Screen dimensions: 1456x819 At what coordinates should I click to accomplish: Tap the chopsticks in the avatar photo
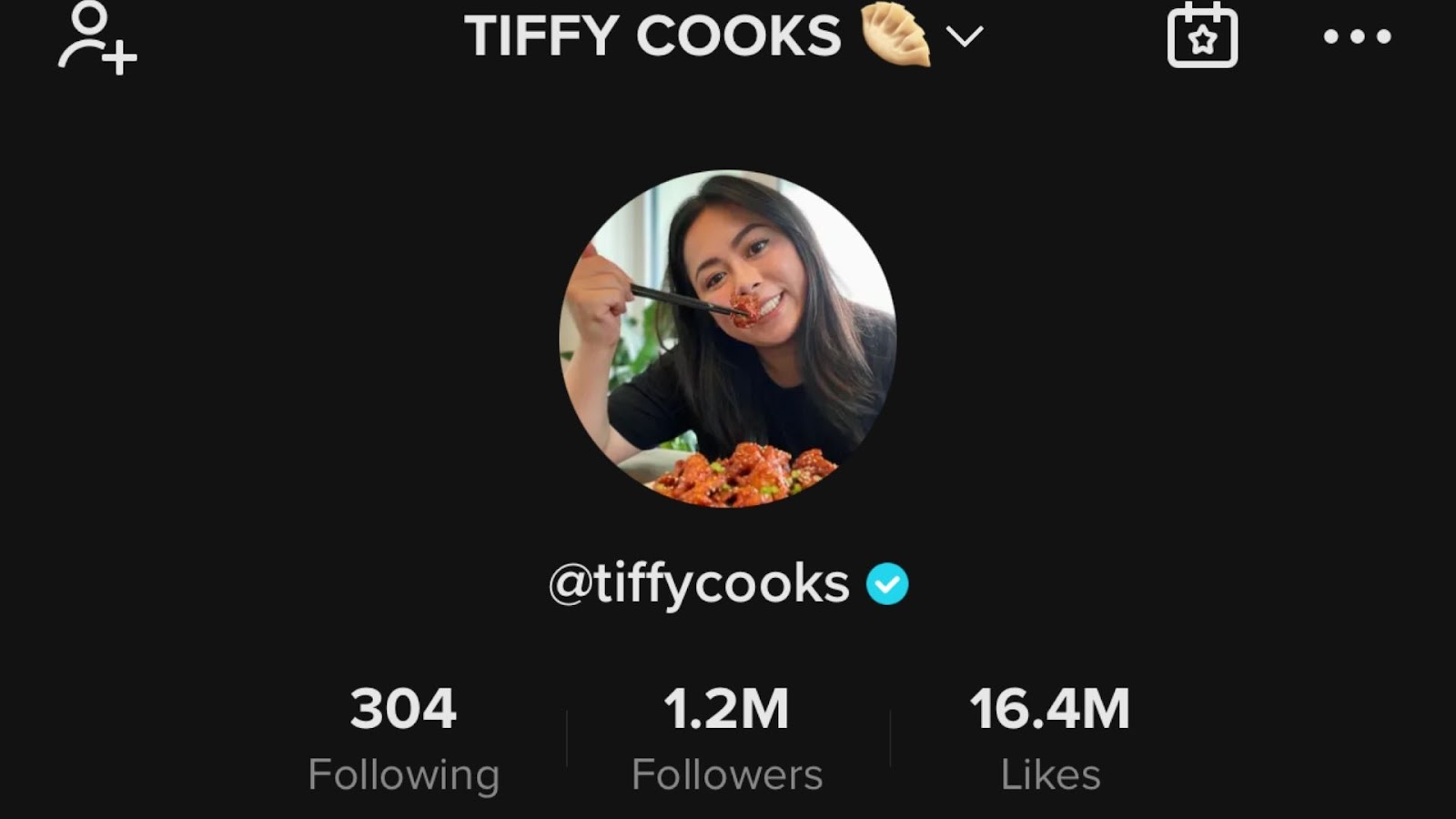pos(687,300)
